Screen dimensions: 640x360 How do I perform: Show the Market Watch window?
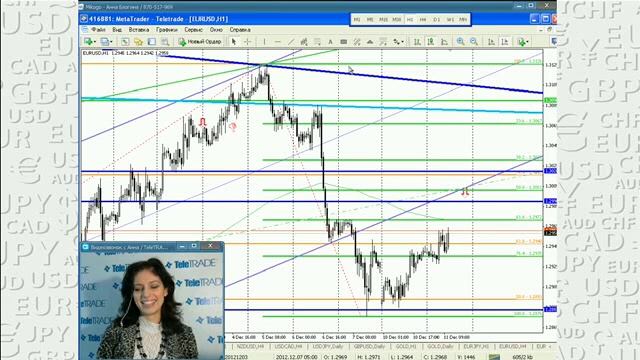point(125,42)
